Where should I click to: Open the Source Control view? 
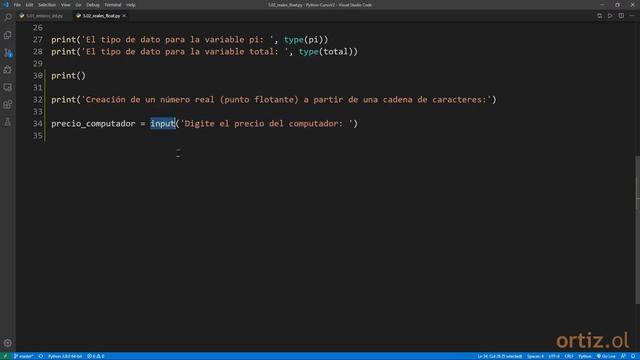(7, 53)
